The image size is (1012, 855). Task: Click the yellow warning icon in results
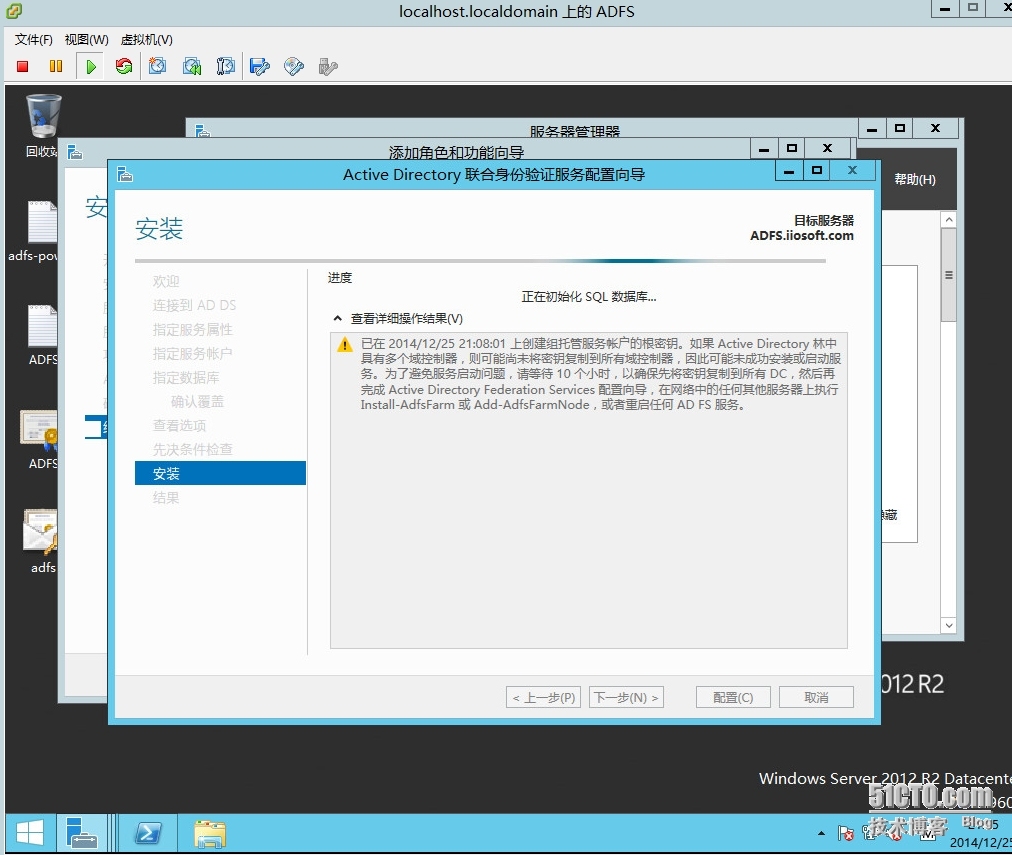(x=345, y=345)
